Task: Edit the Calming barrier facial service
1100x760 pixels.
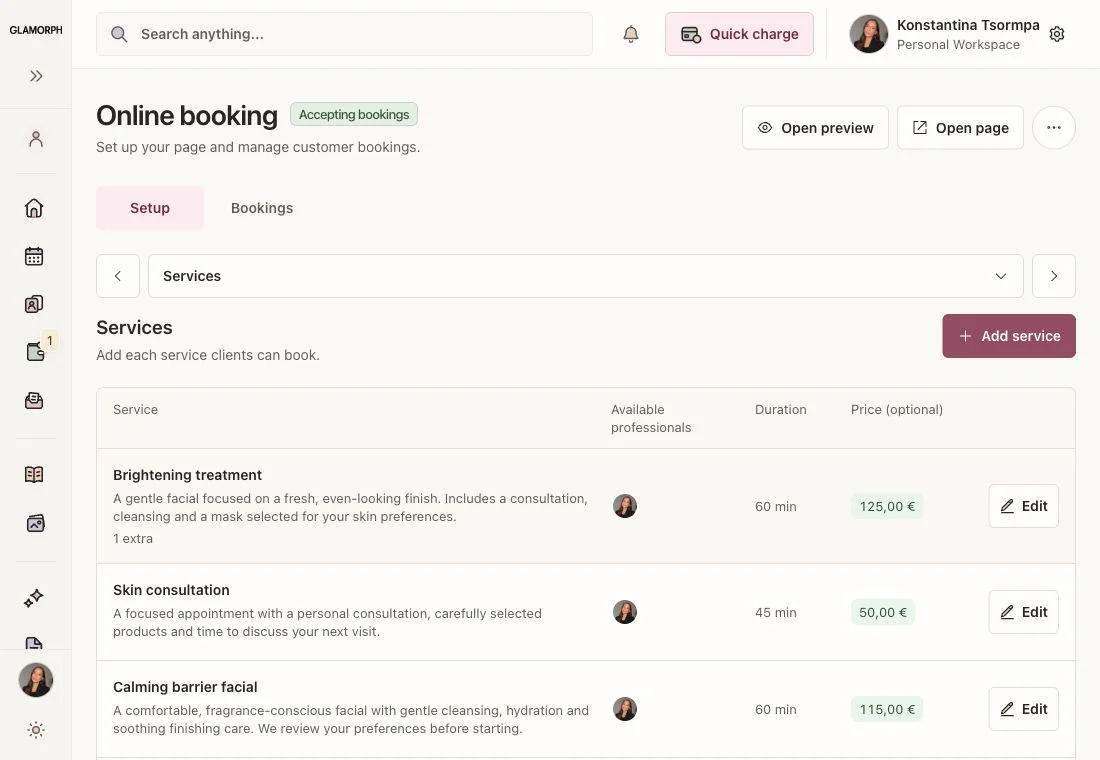Action: coord(1024,709)
